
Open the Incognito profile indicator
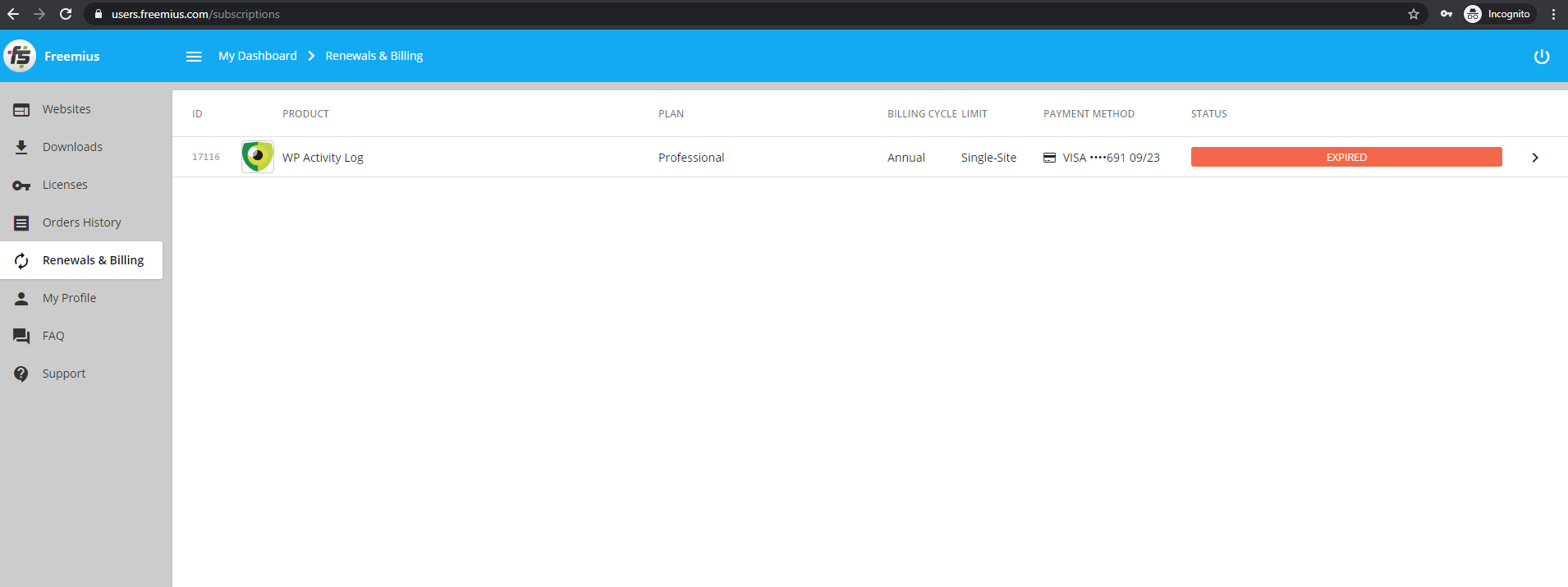(x=1499, y=14)
